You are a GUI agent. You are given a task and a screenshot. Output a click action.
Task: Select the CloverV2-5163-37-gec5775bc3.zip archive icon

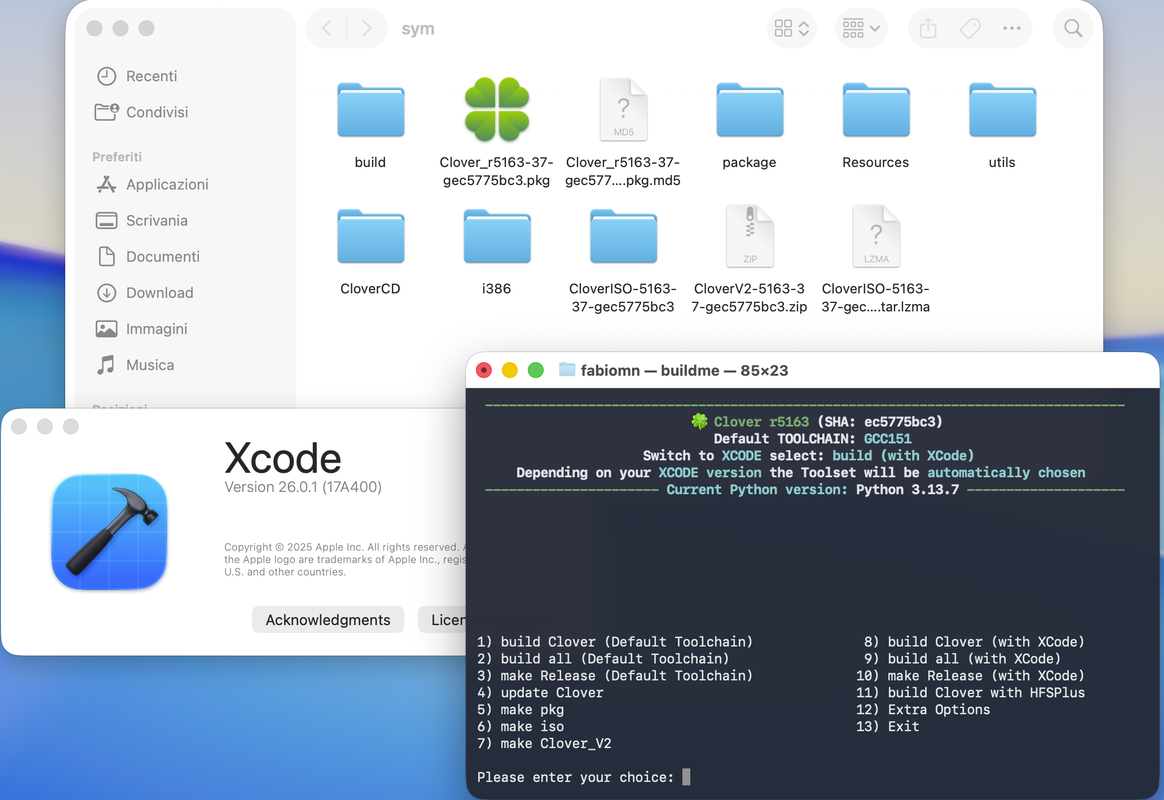[750, 236]
